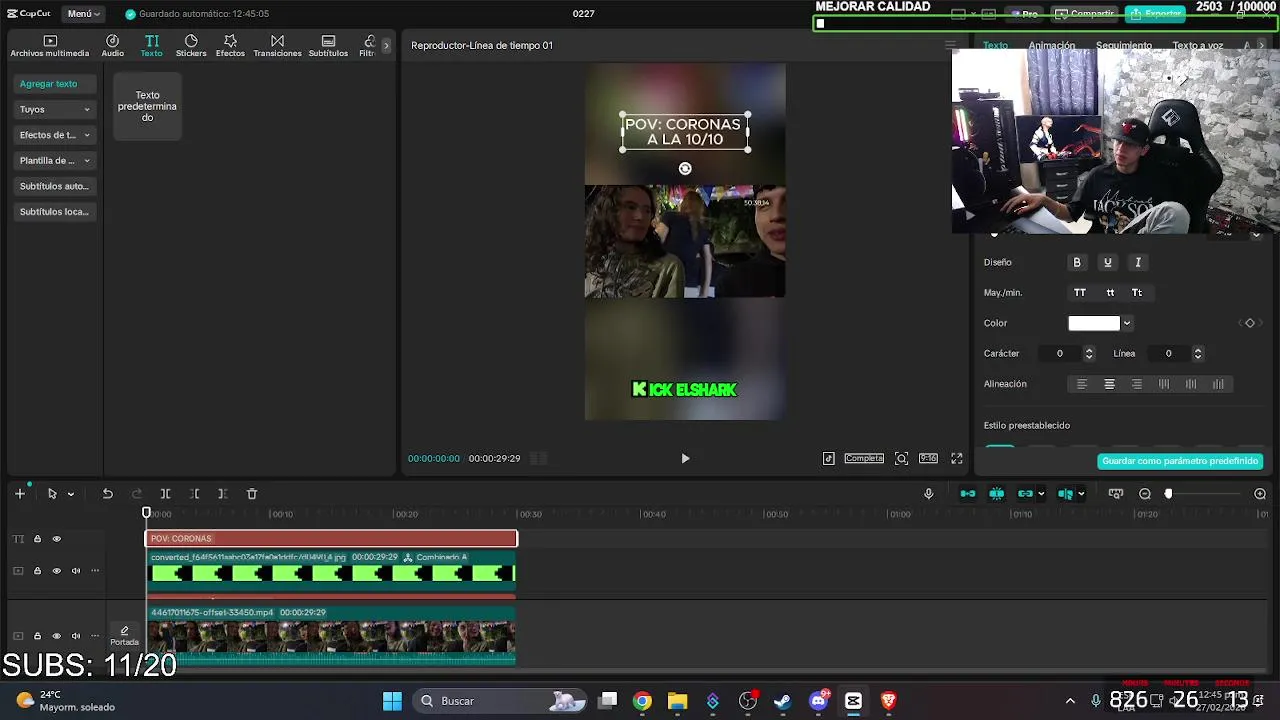Screen dimensions: 1280x720
Task: Switch to the Audio tab
Action: 112,46
